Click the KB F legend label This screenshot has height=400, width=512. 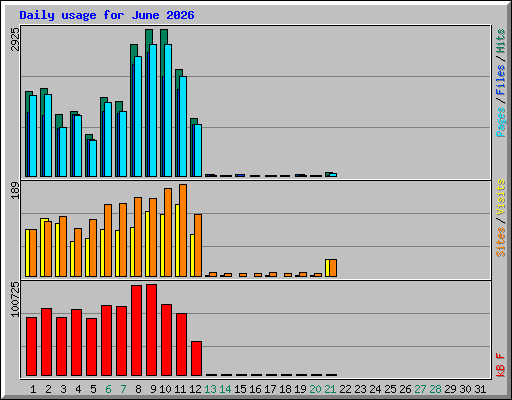coord(501,365)
